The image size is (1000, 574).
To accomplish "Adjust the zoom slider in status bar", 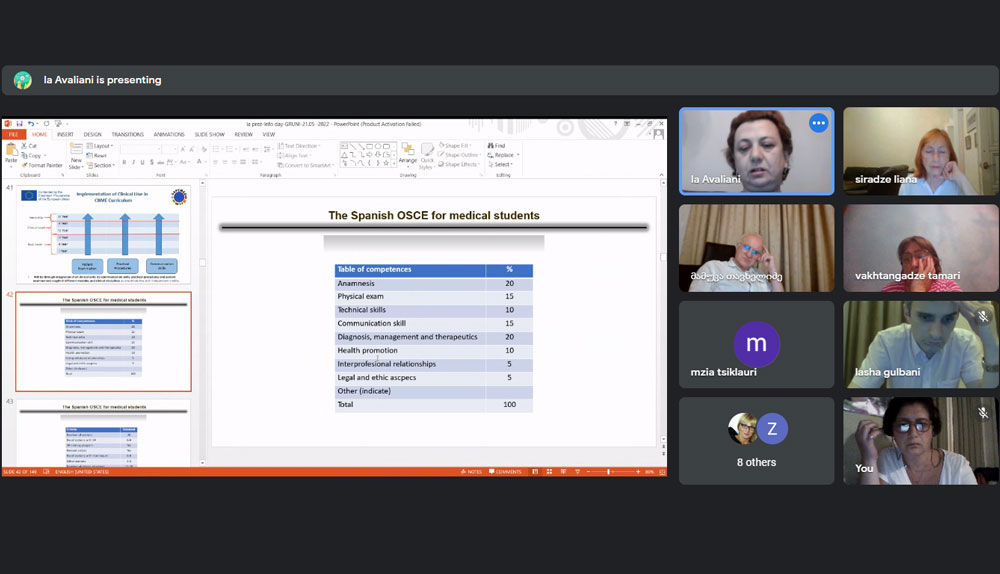I will pyautogui.click(x=609, y=471).
